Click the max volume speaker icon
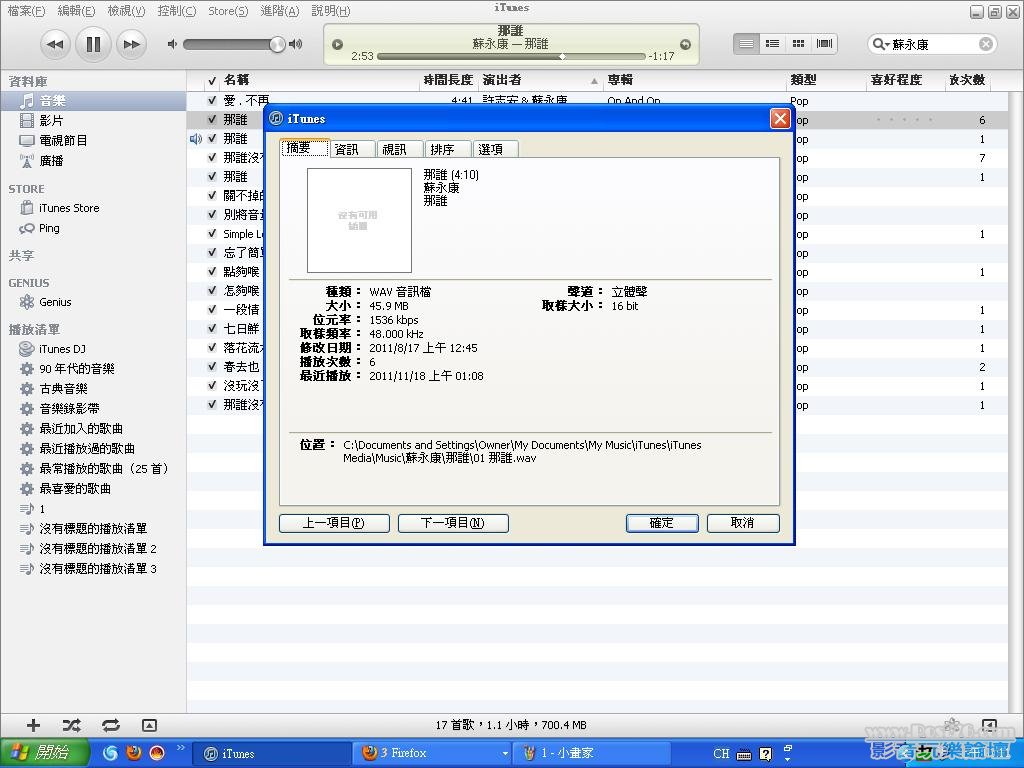Screen dimensions: 1024x768 [296, 44]
